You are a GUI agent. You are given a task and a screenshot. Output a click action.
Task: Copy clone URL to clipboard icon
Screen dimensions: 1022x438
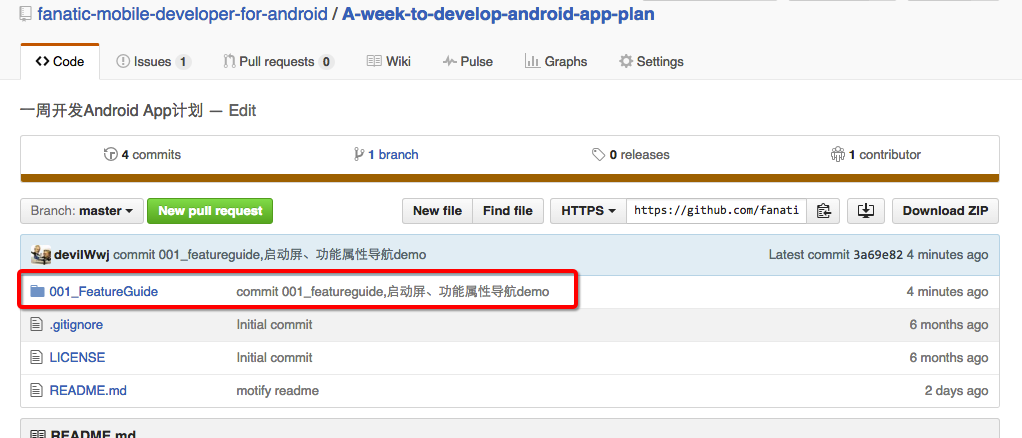pos(823,211)
